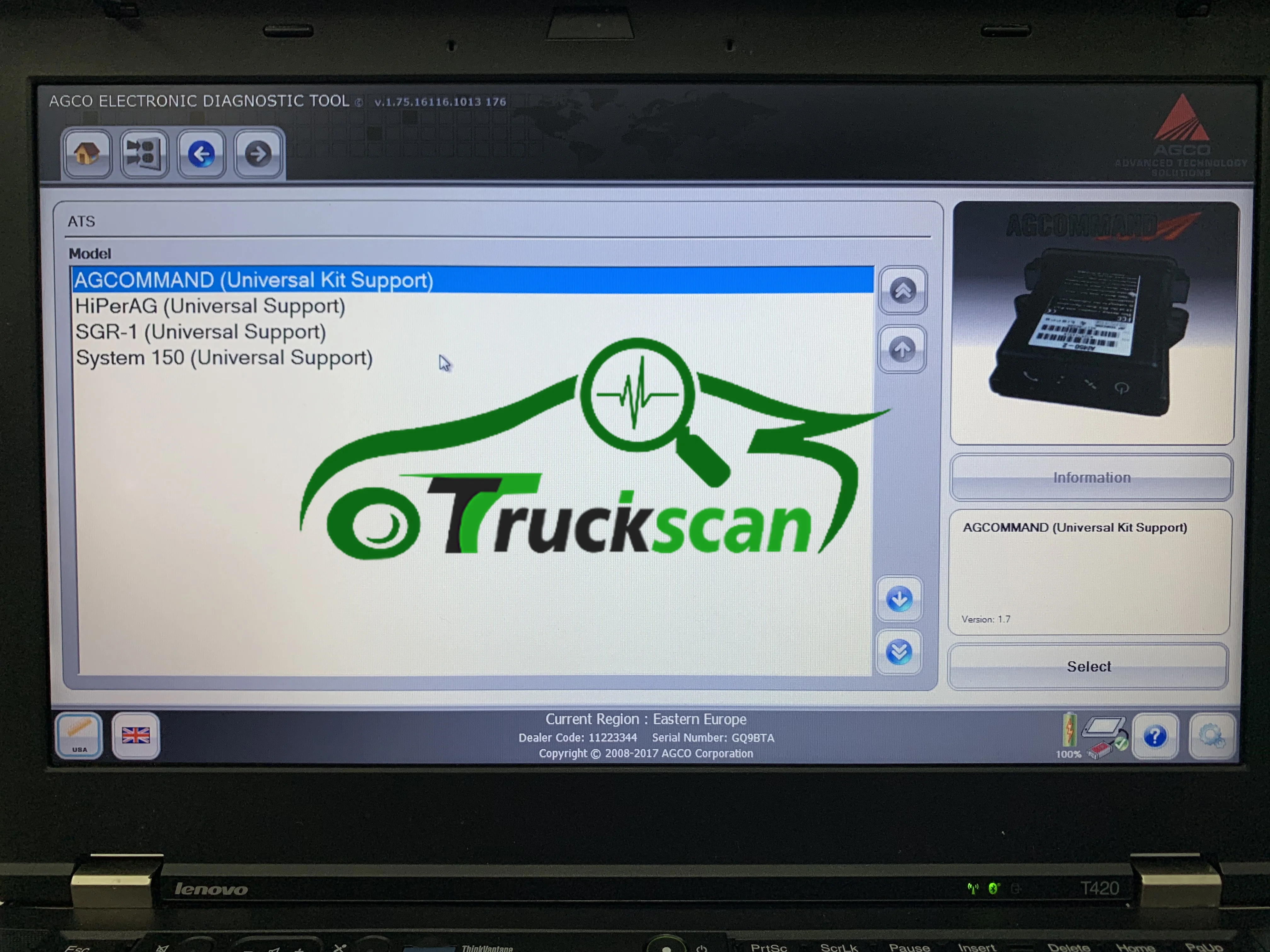
Task: Select System 150 (Universal Support) entry
Action: [x=224, y=358]
